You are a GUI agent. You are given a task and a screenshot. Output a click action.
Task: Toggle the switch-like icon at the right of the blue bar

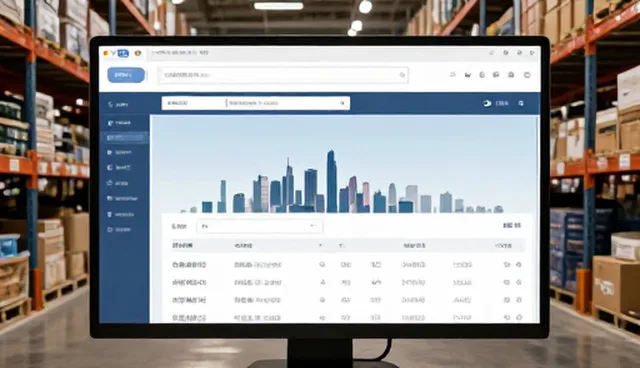click(487, 103)
